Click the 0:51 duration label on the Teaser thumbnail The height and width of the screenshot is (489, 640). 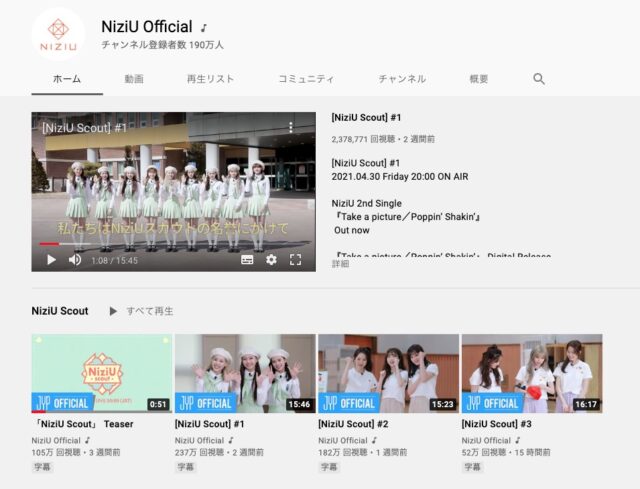tap(158, 405)
